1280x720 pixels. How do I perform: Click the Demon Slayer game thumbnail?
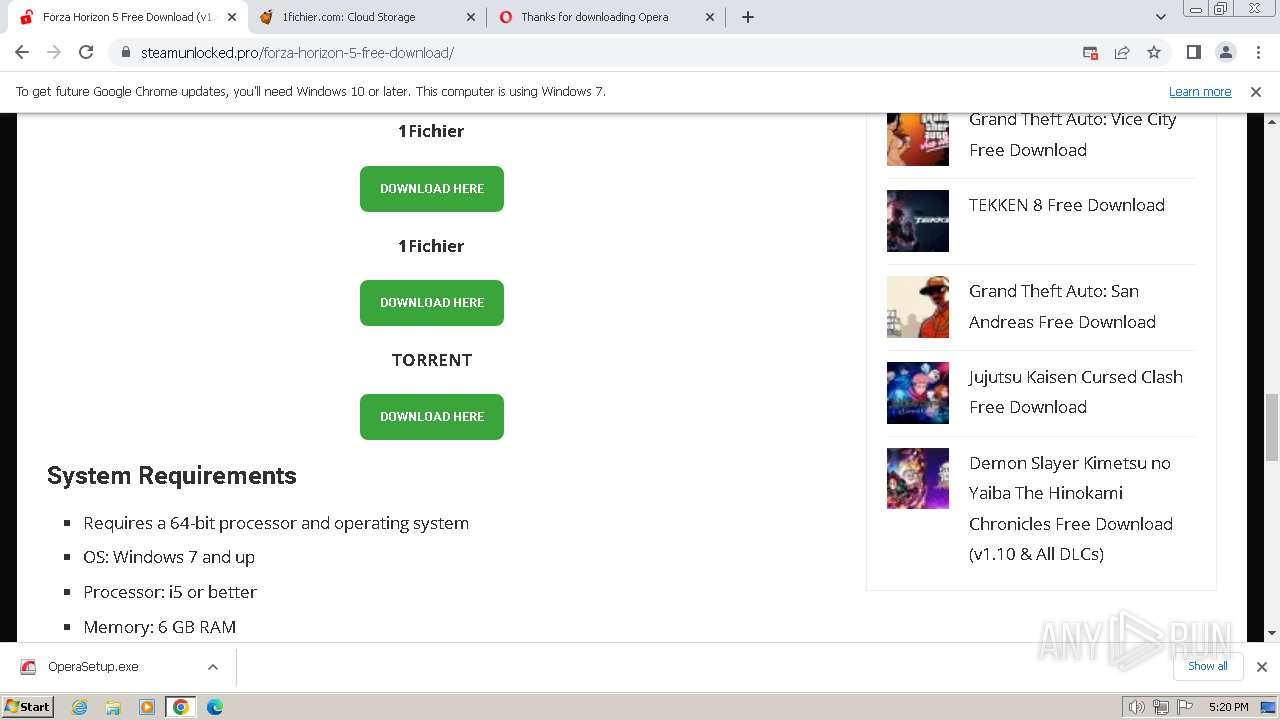(918, 479)
